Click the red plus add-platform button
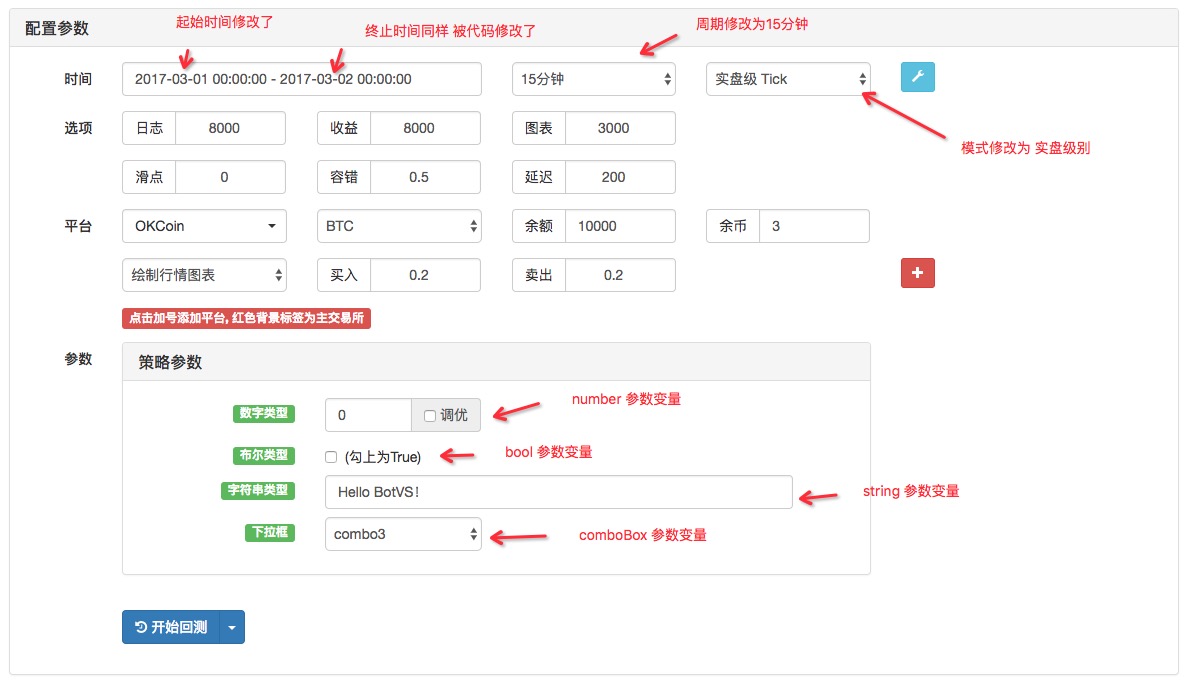Viewport: 1193px width, 691px height. (x=918, y=273)
